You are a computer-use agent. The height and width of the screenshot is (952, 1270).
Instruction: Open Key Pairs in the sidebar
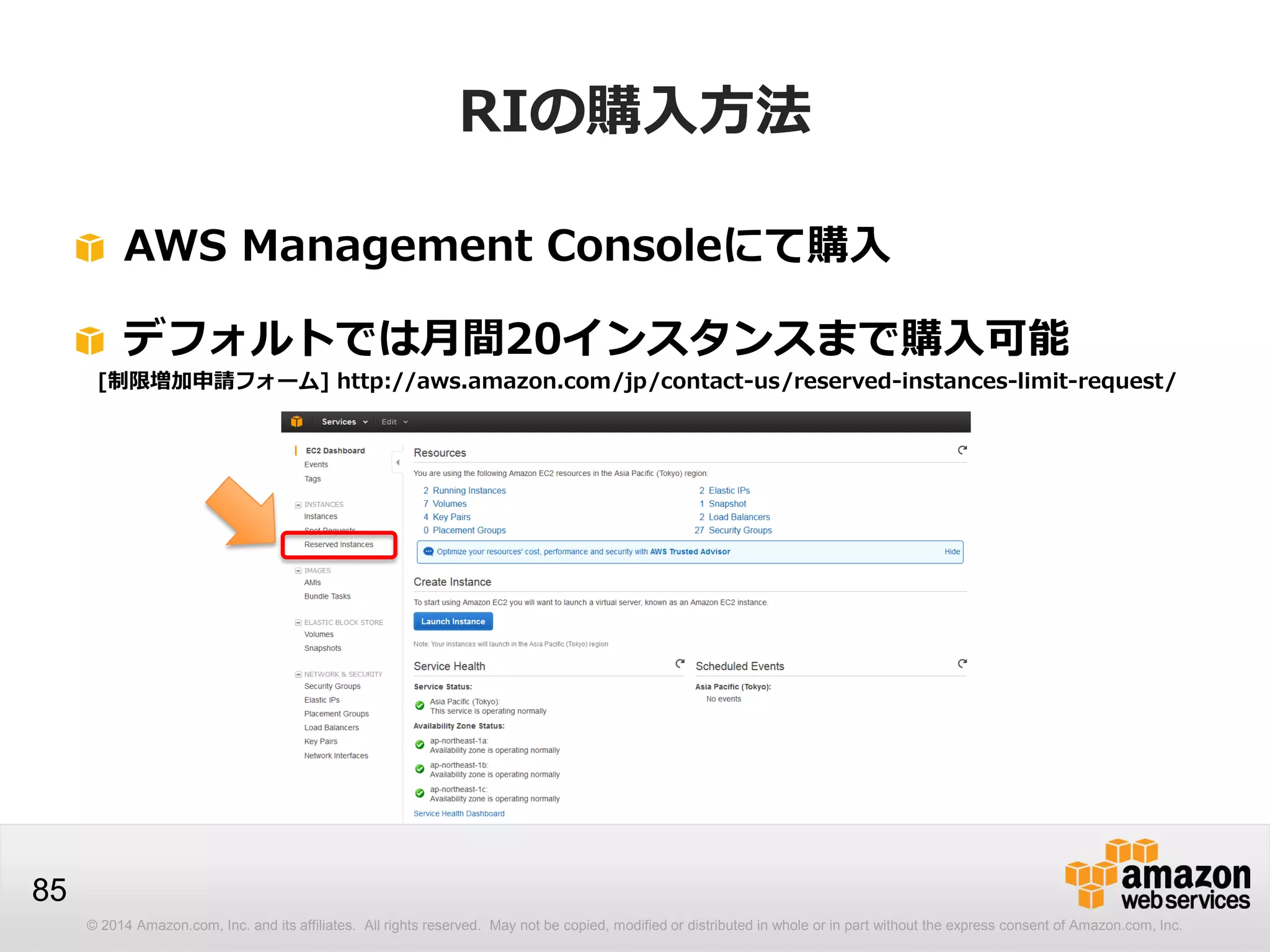(321, 742)
